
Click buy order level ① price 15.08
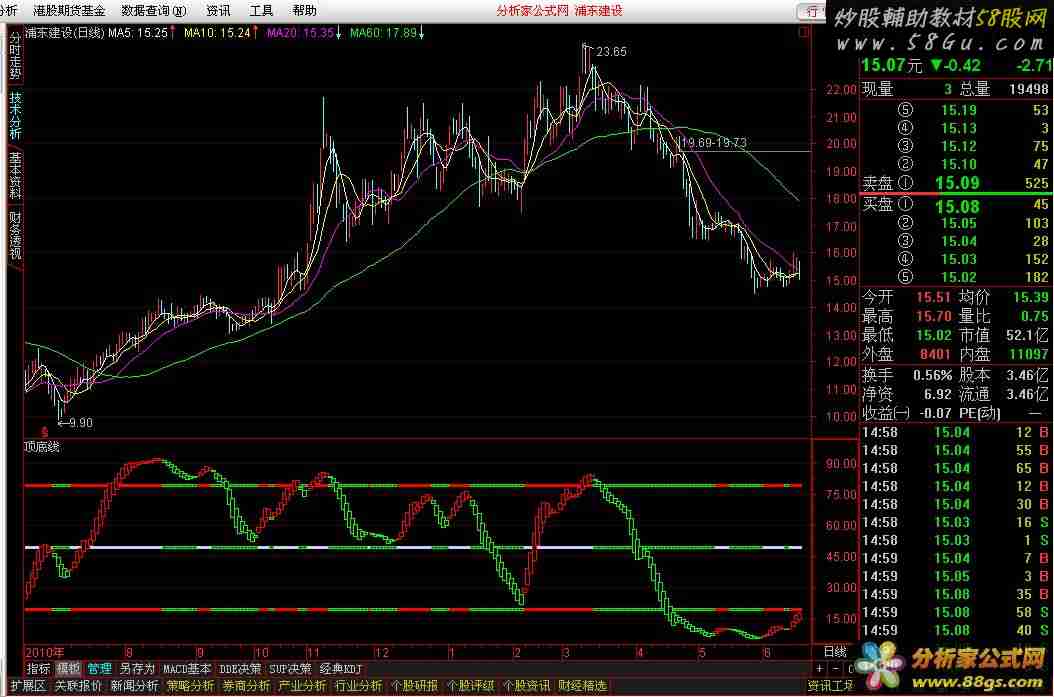click(x=957, y=206)
